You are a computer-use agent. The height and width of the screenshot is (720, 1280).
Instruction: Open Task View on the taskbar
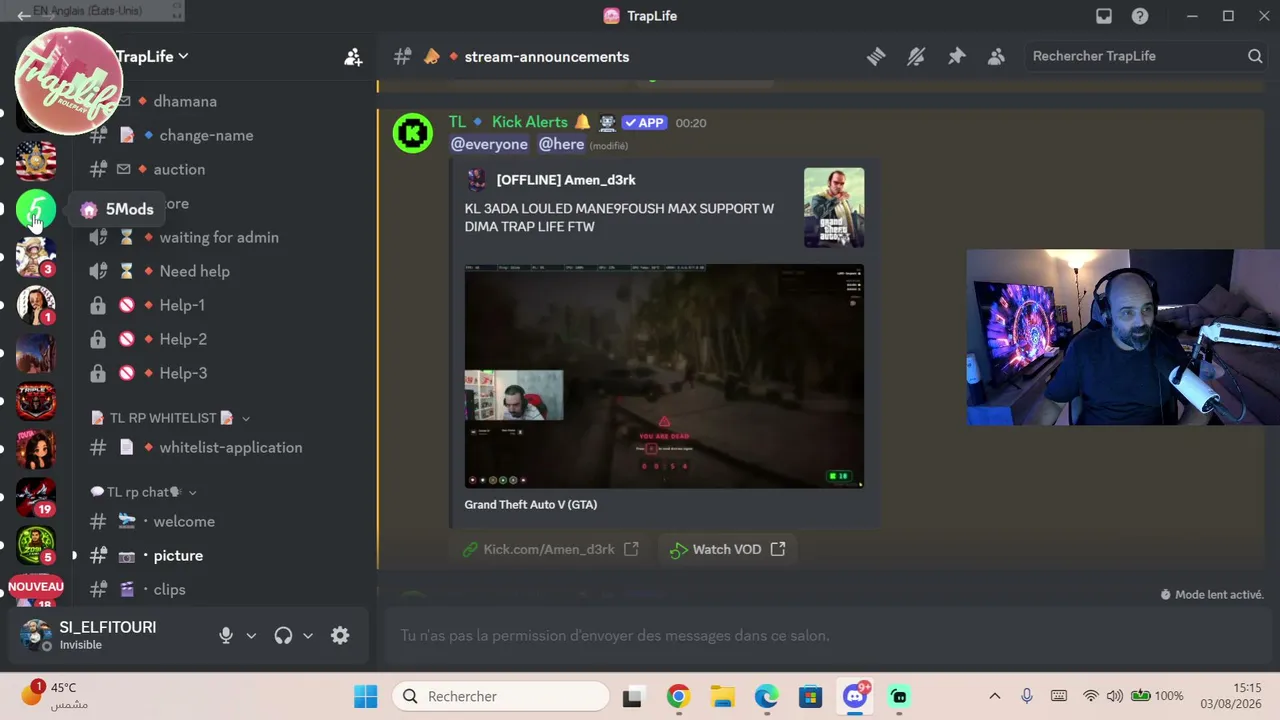coord(632,697)
